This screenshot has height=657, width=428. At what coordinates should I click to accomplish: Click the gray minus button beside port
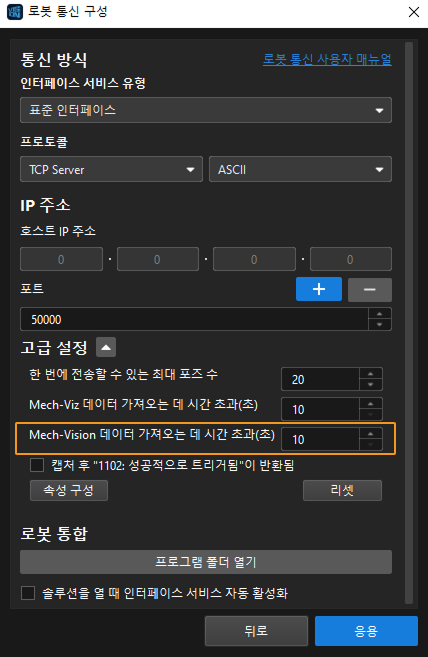click(370, 290)
